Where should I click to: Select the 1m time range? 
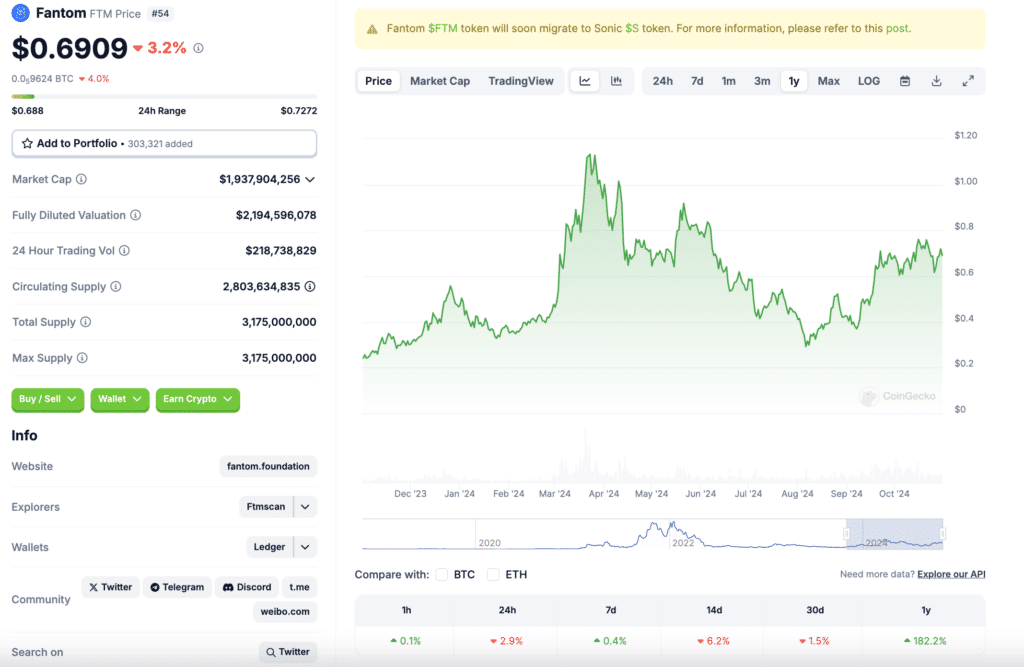[728, 81]
